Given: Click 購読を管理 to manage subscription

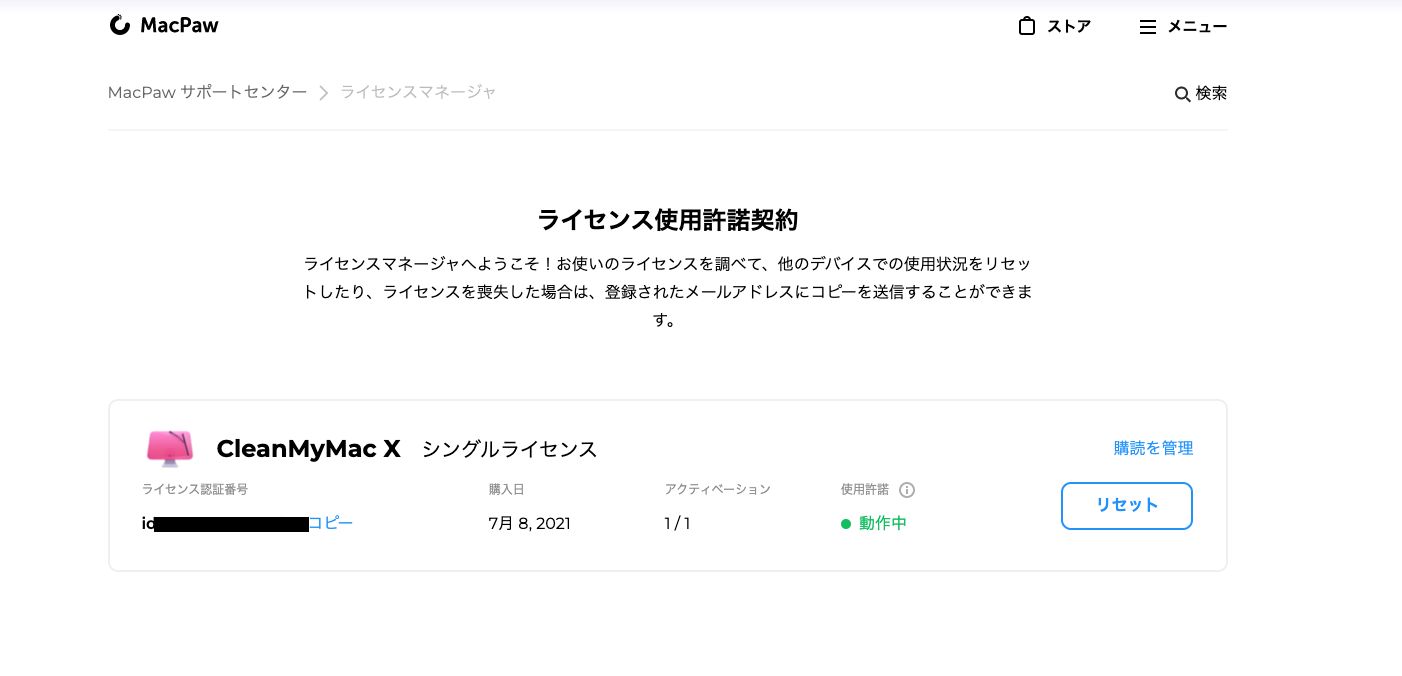Looking at the screenshot, I should click(x=1153, y=448).
